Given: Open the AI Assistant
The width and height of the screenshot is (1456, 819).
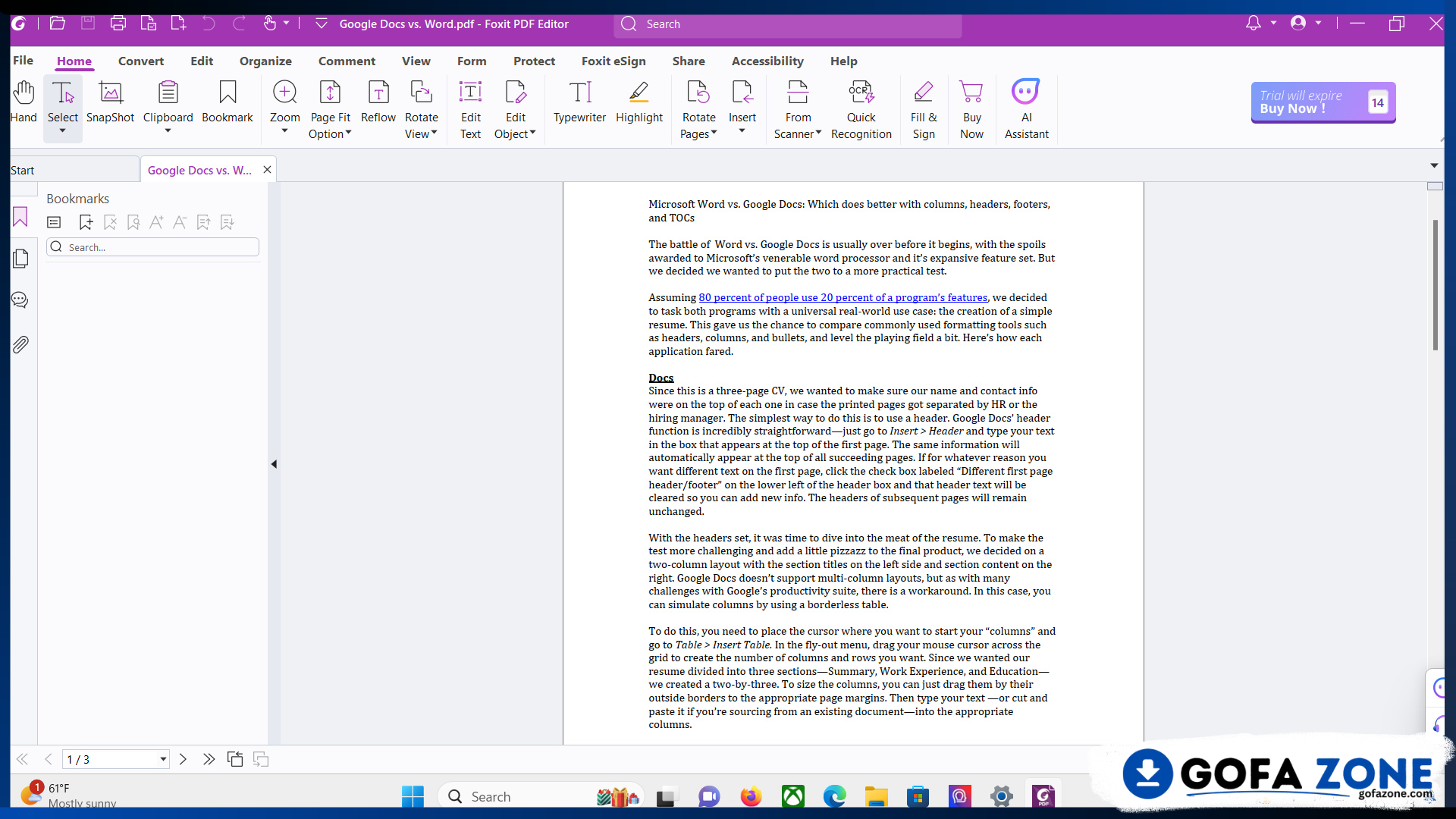Looking at the screenshot, I should pos(1027,110).
